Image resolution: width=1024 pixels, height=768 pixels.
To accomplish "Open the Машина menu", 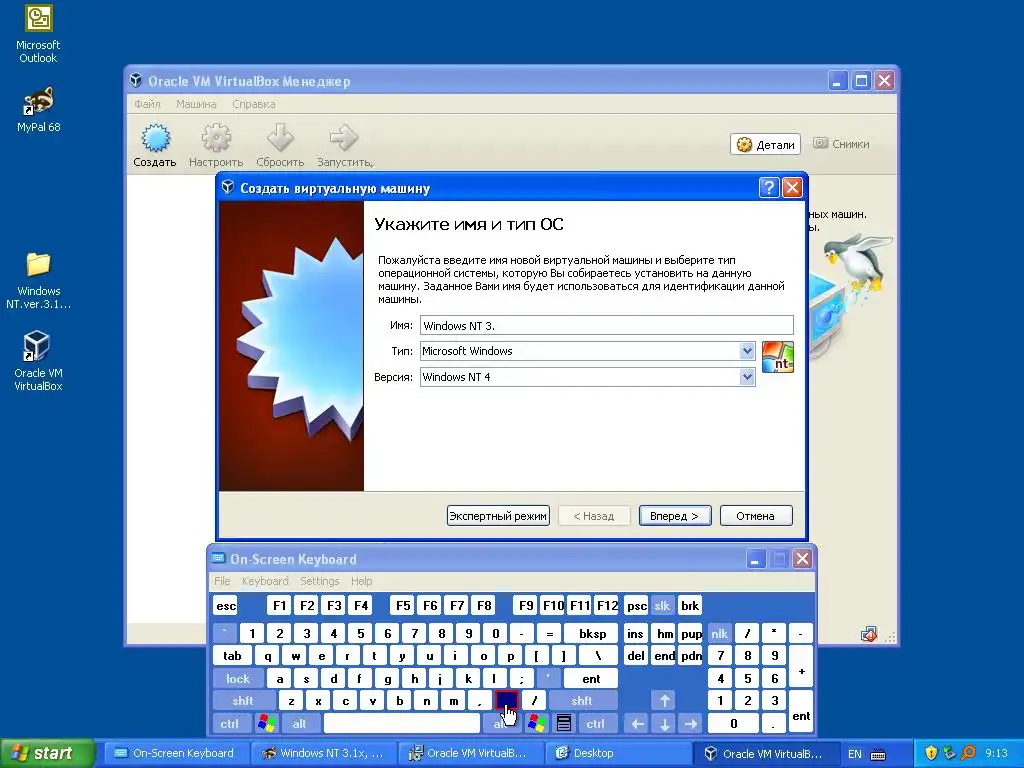I will tap(196, 104).
